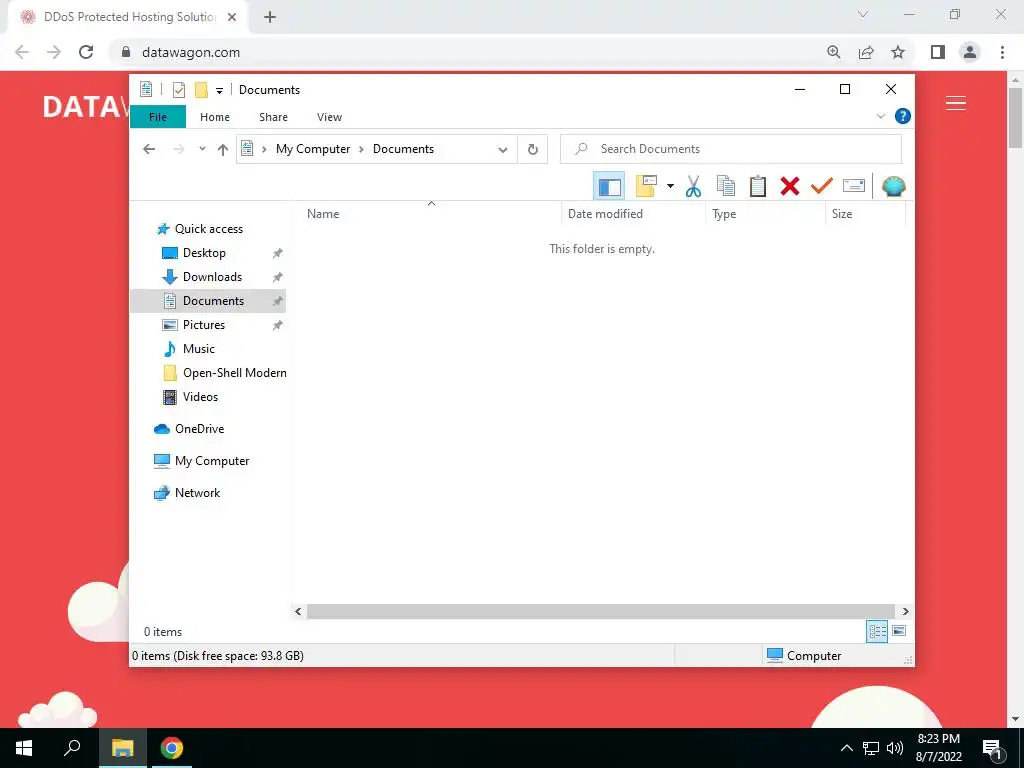Open a new Chrome tab
Screen dimensions: 1024x768
pos(270,17)
